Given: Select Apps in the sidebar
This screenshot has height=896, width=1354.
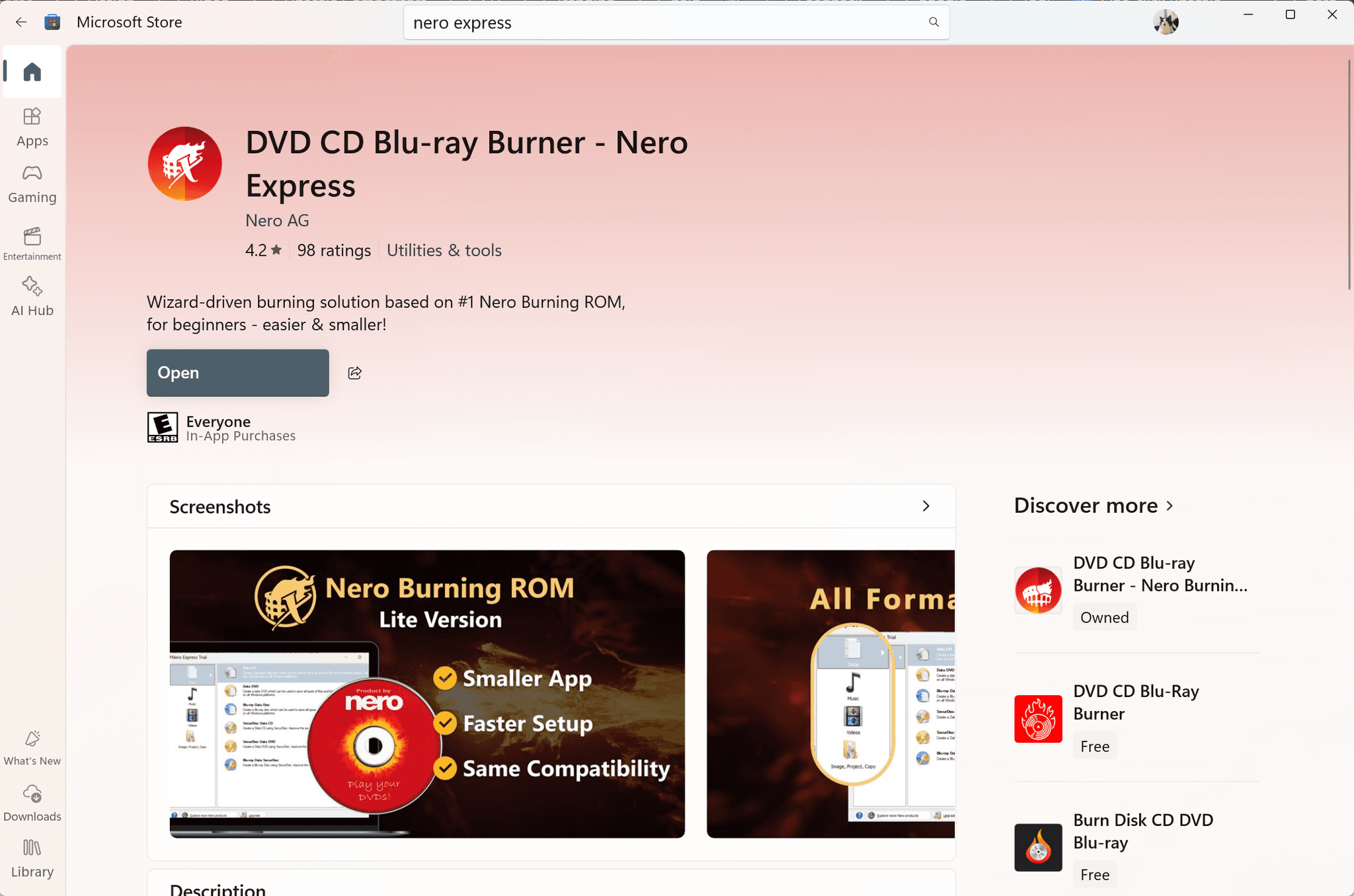Looking at the screenshot, I should 32,126.
